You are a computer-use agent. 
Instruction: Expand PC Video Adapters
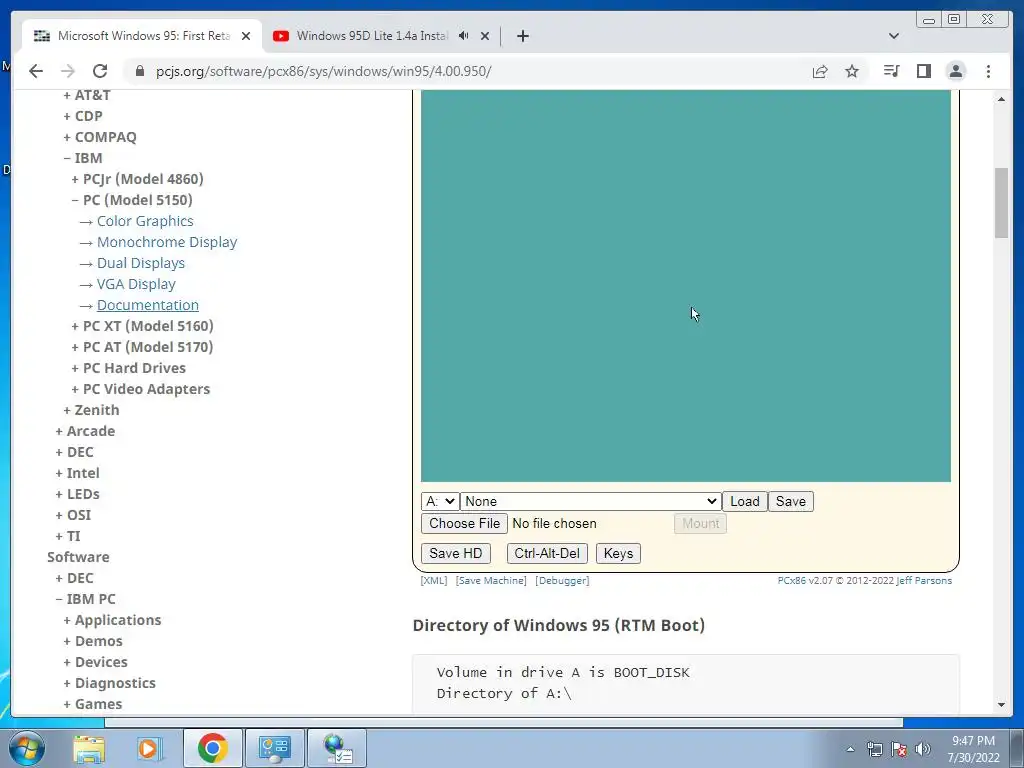(x=141, y=389)
